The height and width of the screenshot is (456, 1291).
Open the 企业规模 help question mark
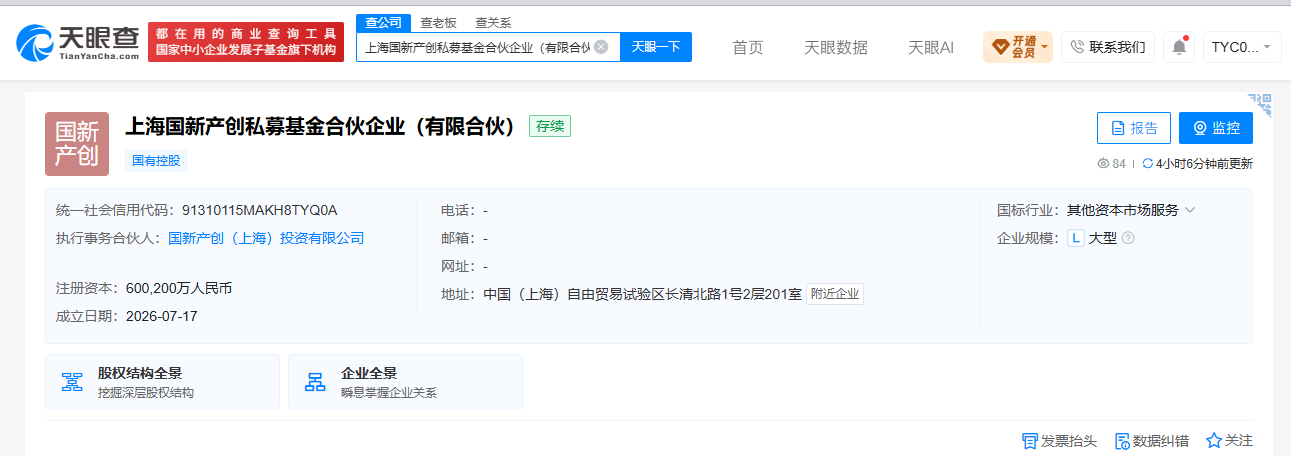pos(1128,238)
